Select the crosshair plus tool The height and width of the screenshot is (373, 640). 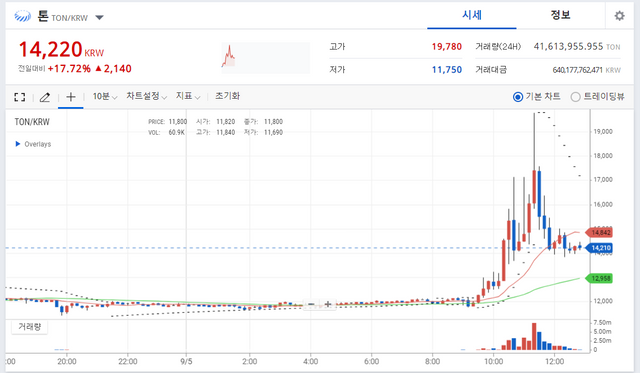[71, 97]
